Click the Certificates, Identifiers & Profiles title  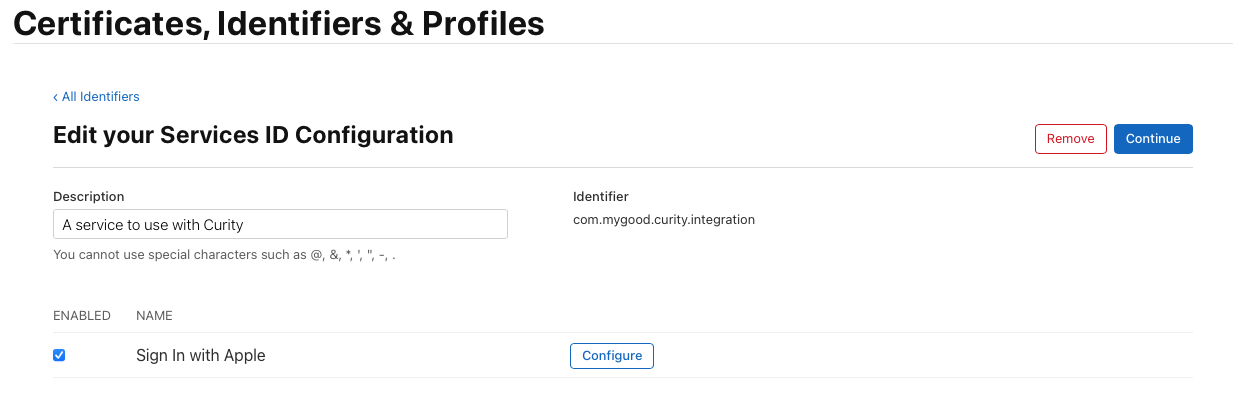278,23
